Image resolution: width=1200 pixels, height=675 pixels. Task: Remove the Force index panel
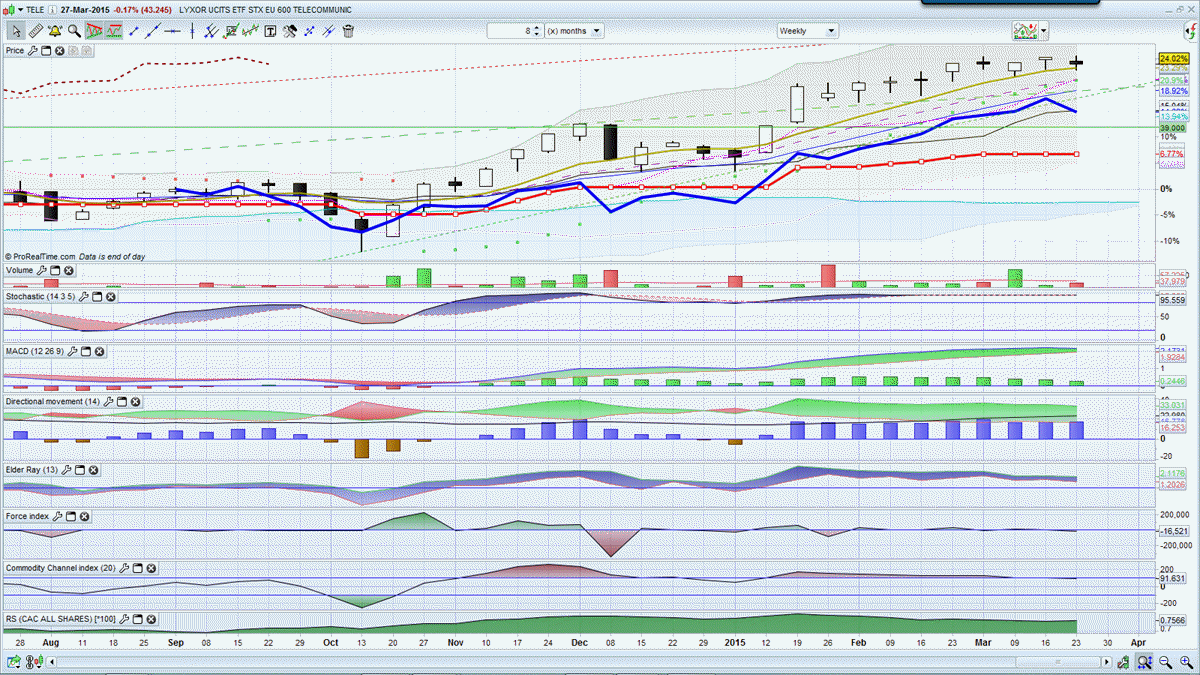(x=84, y=516)
